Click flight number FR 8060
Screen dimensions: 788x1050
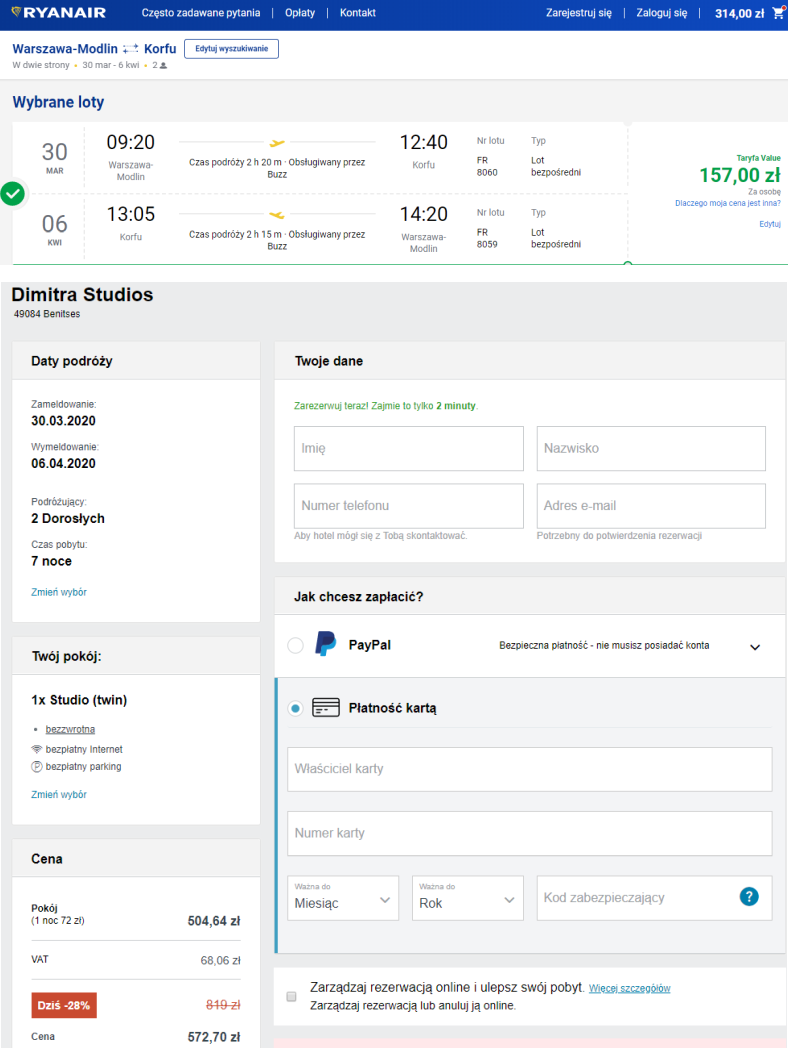coord(487,166)
